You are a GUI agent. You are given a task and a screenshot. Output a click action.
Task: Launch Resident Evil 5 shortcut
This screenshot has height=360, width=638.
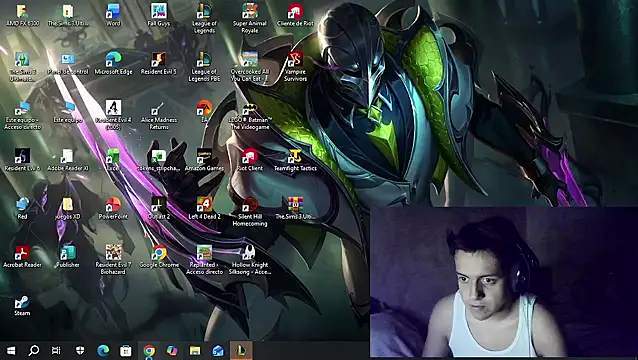159,63
